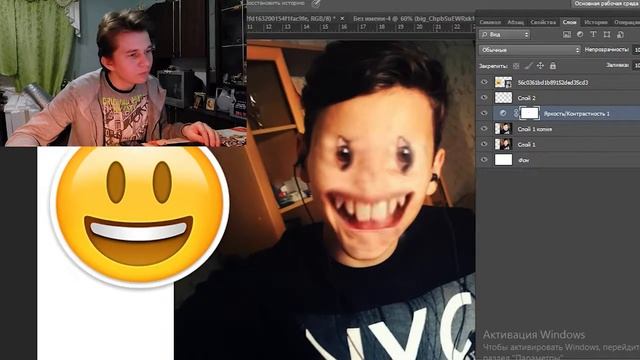The image size is (640, 360).
Task: Click the history brush icon in options bar
Action: tap(316, 4)
